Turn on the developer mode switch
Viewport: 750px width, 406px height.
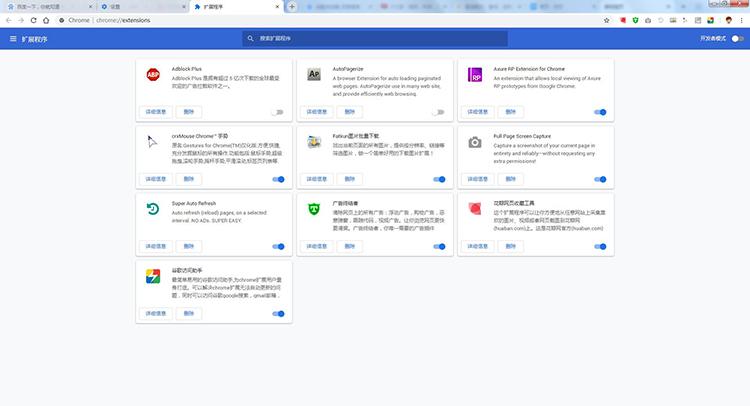[737, 39]
